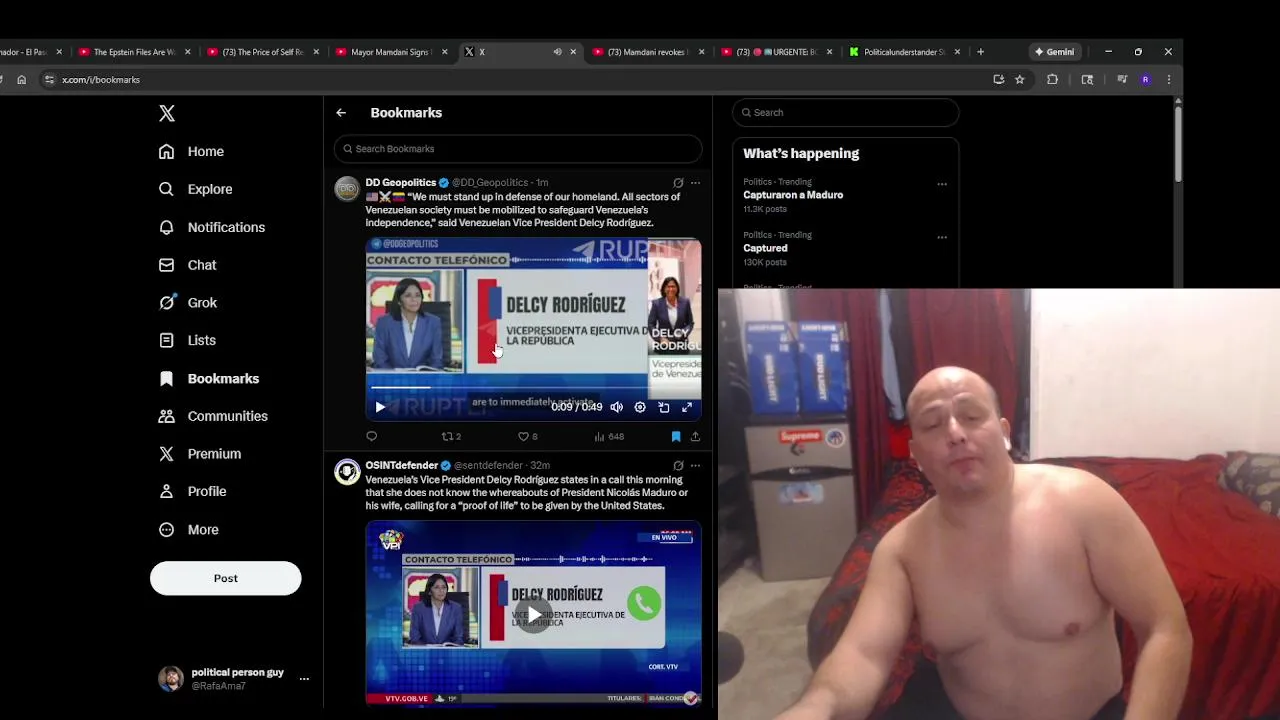View site information icon in address bar
Viewport: 1280px width, 720px height.
click(x=49, y=80)
